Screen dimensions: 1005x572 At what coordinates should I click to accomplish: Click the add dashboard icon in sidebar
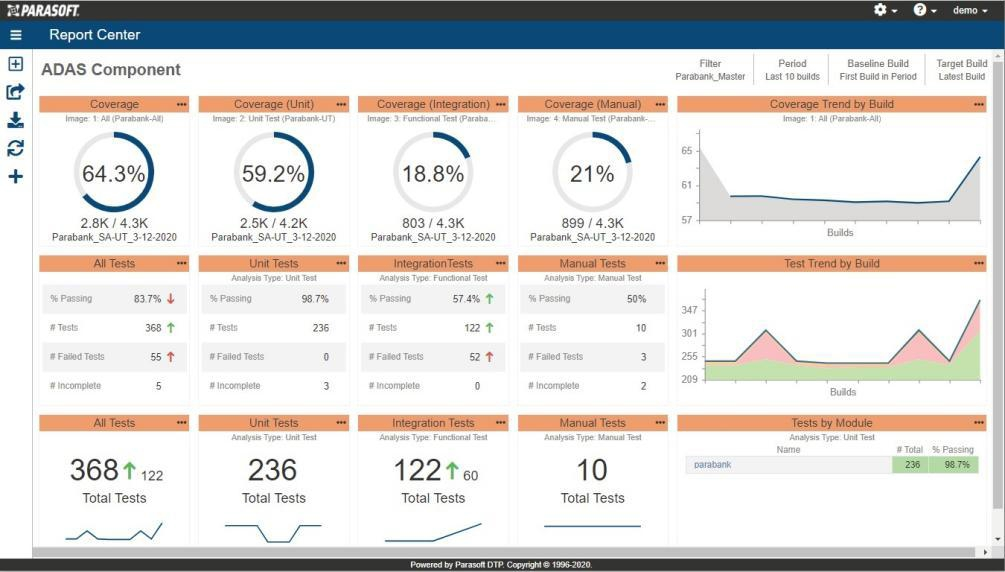pyautogui.click(x=15, y=64)
